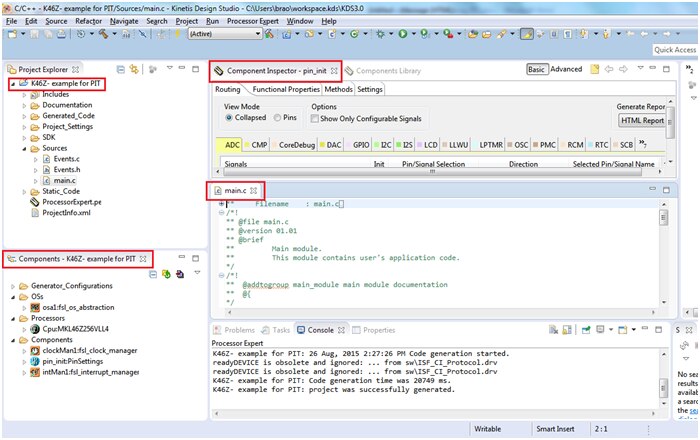Screen dimensions: 700x440
Task: Expand the Documentation folder
Action: (x=22, y=105)
